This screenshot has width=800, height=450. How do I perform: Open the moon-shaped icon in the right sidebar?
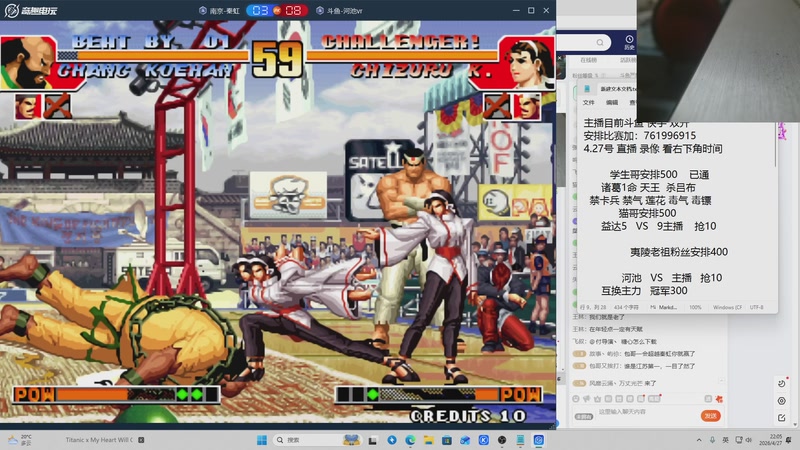coord(782,384)
